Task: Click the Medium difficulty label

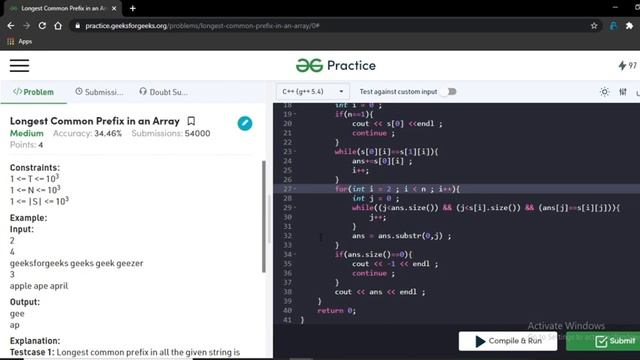Action: [x=27, y=133]
